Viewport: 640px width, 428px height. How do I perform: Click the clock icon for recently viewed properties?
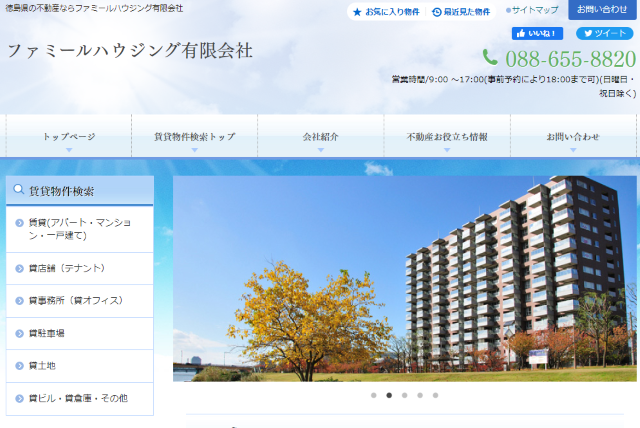437,12
